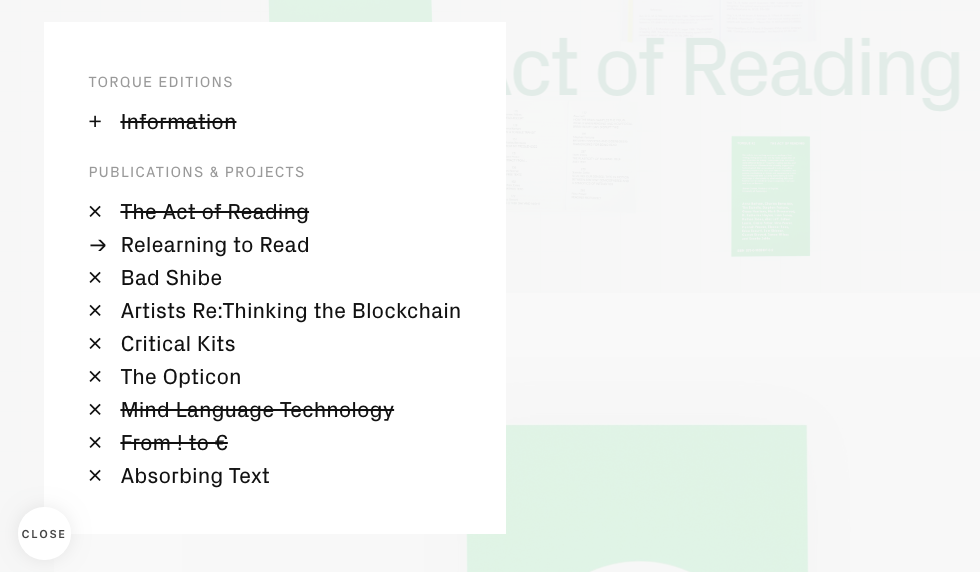Viewport: 980px width, 572px height.
Task: Click the X icon beside The Act of Reading
Action: 95,212
